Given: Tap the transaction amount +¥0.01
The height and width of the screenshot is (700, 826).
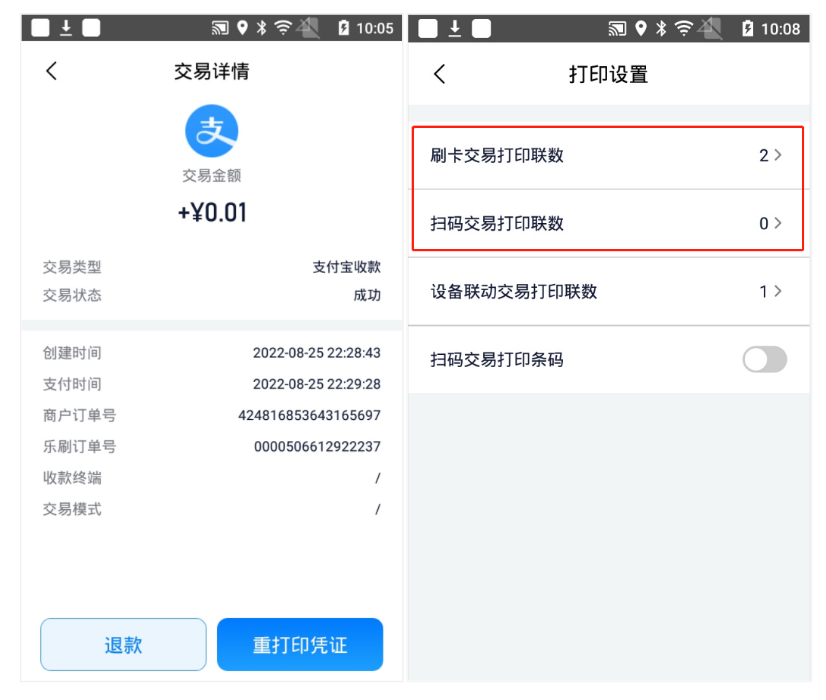Looking at the screenshot, I should 212,213.
